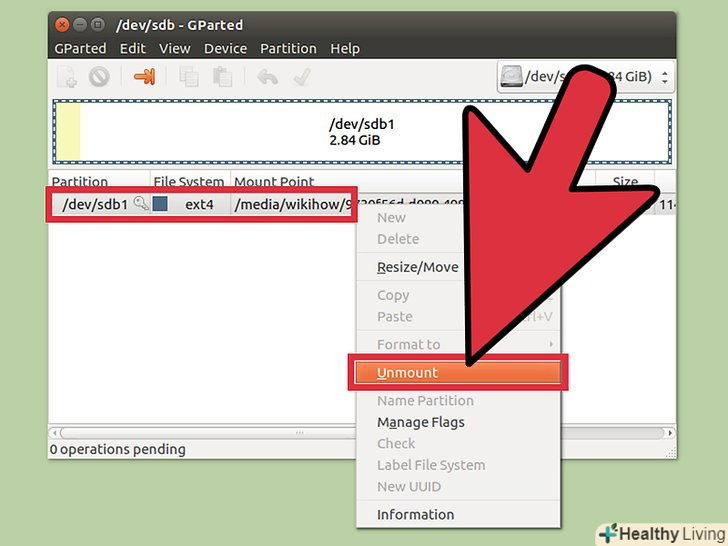Click the Delete partition toolbar icon

coord(99,77)
